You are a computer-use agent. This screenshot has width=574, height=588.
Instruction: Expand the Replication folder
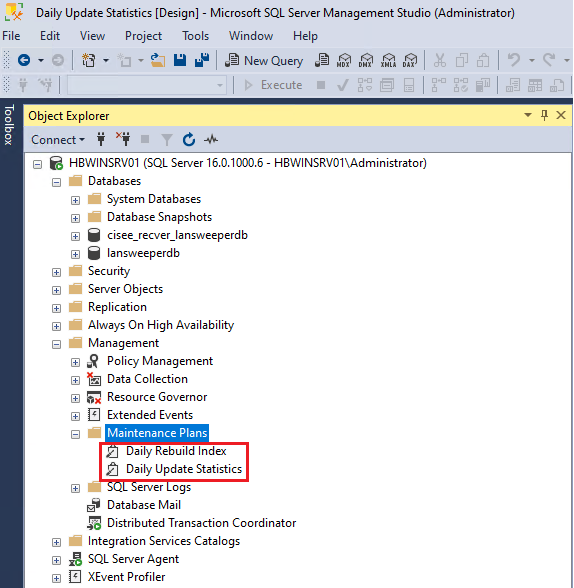(57, 308)
